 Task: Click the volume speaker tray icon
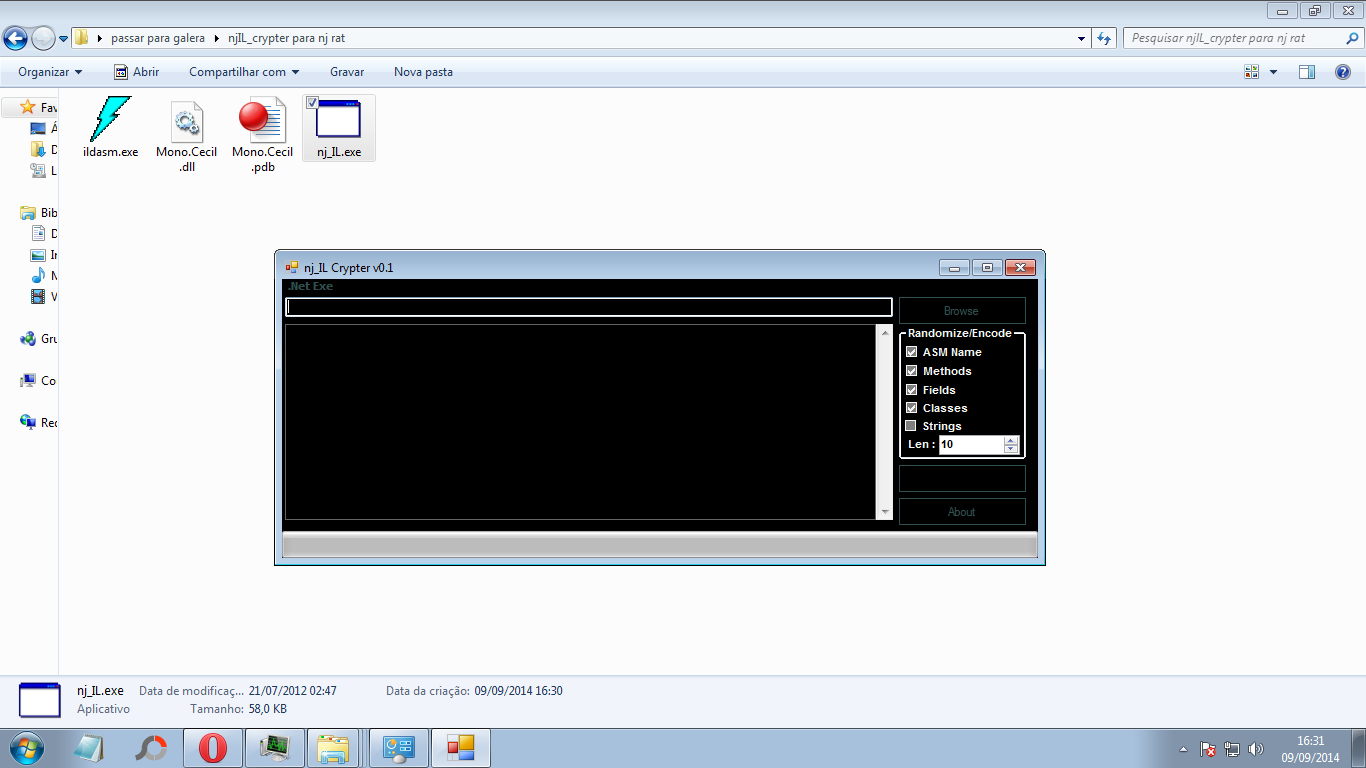[1256, 749]
